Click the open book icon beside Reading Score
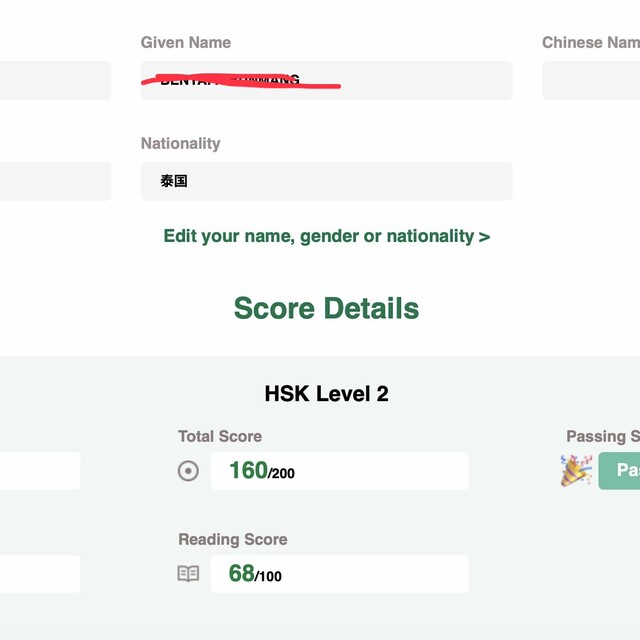640x640 pixels. click(188, 574)
